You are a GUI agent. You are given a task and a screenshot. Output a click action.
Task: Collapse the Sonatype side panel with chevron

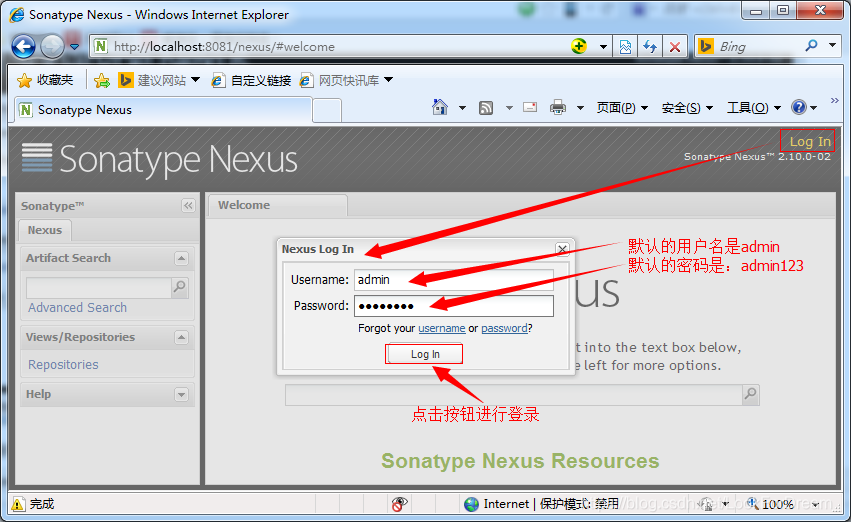click(188, 206)
